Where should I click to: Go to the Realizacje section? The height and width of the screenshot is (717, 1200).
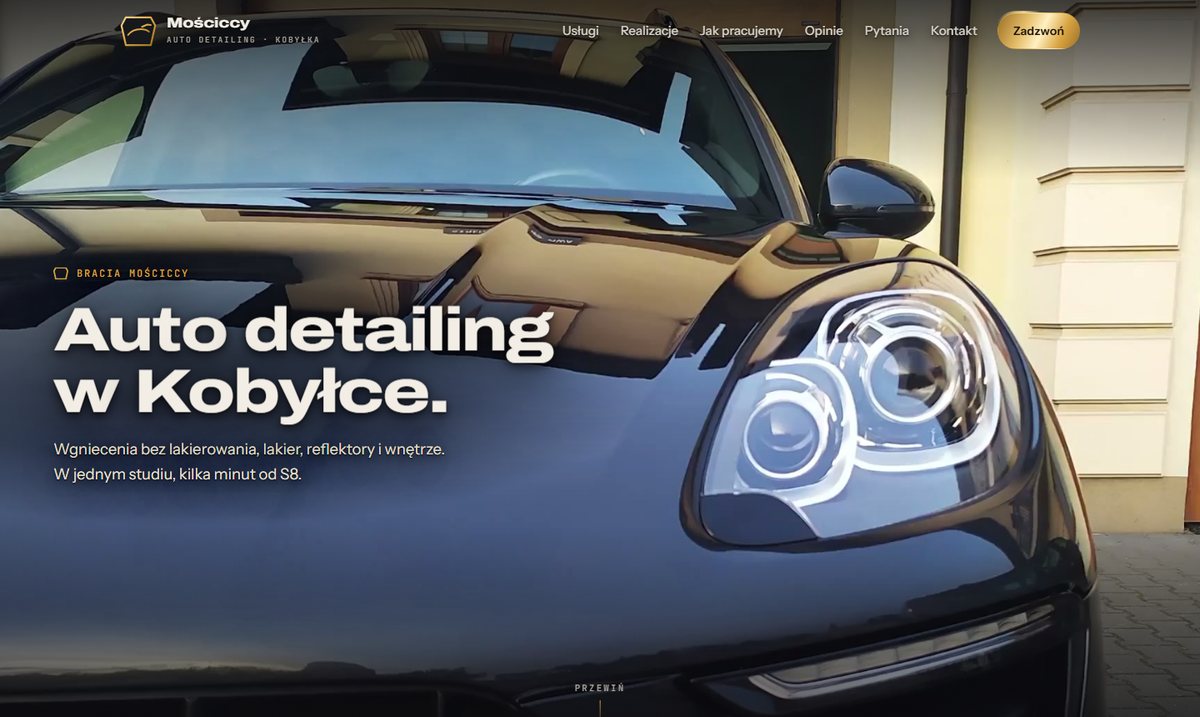[x=649, y=31]
